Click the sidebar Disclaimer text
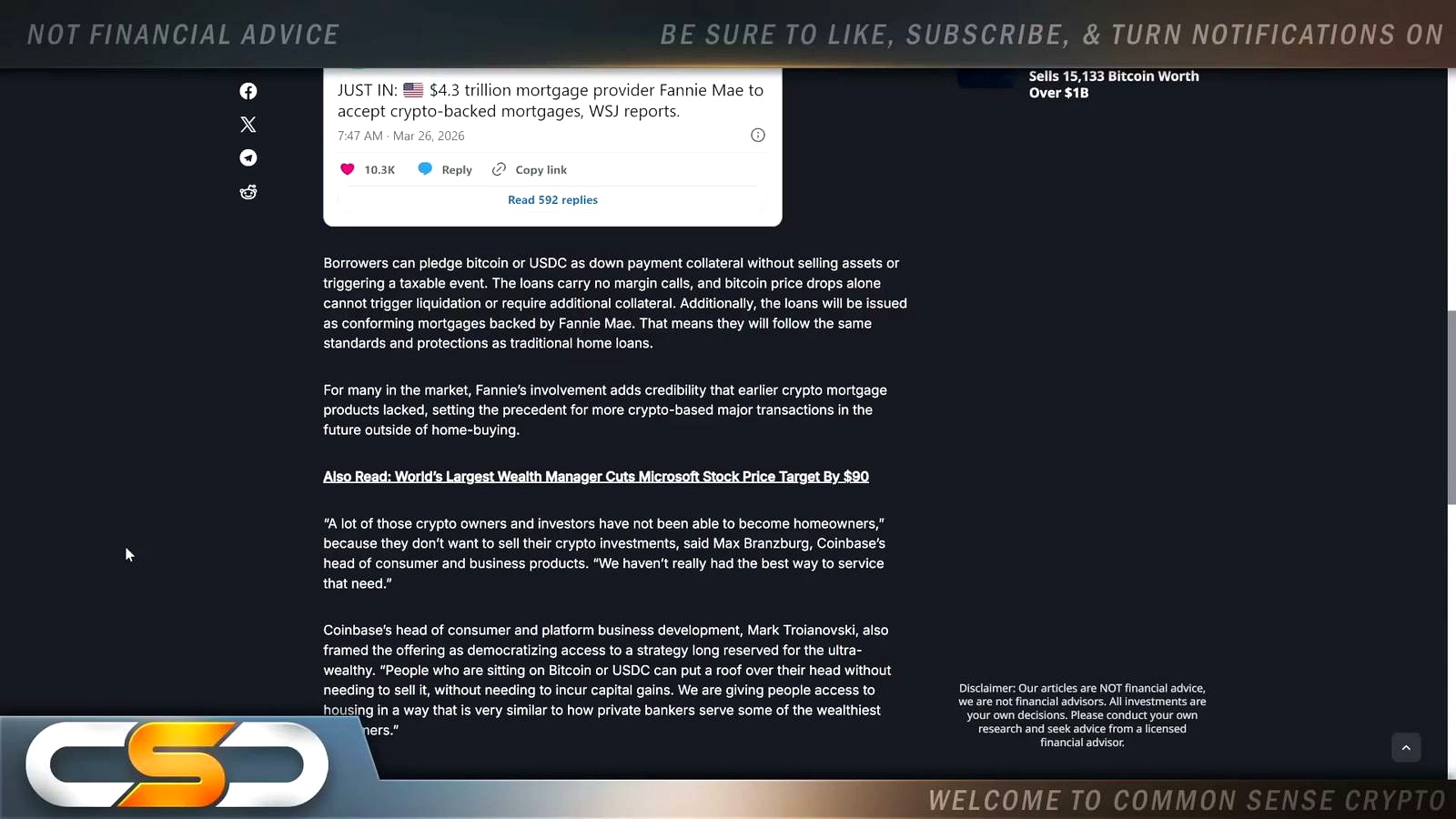This screenshot has width=1456, height=819. [1082, 715]
